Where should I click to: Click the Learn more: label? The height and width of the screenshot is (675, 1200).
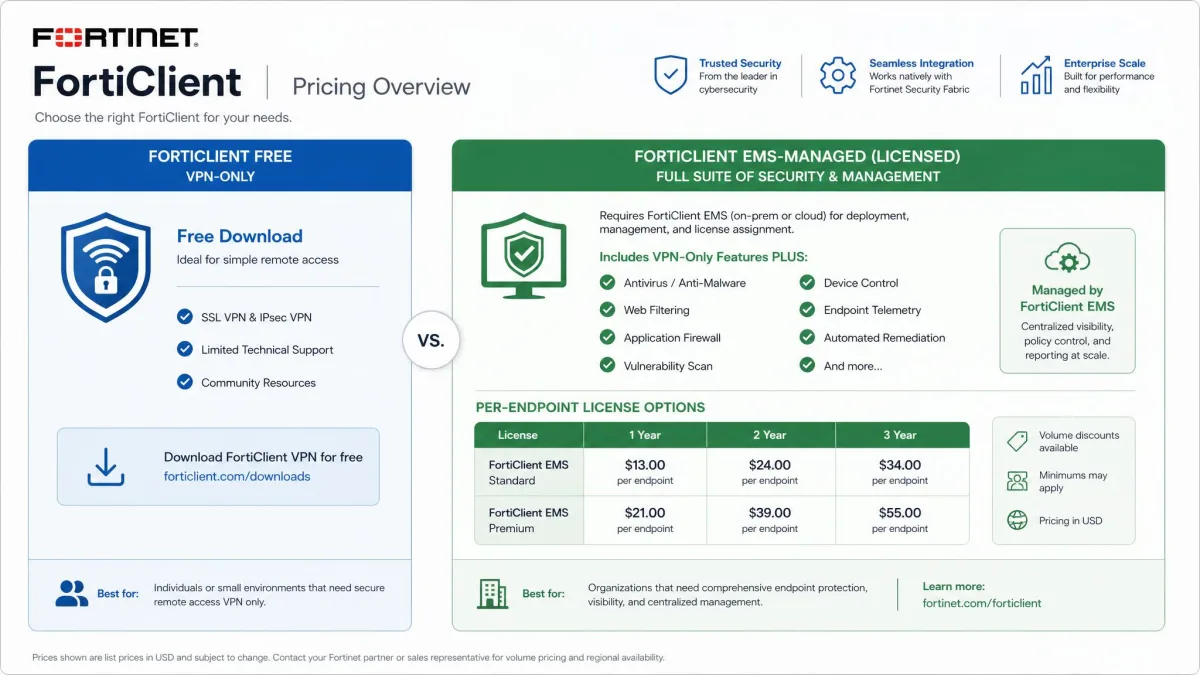954,586
